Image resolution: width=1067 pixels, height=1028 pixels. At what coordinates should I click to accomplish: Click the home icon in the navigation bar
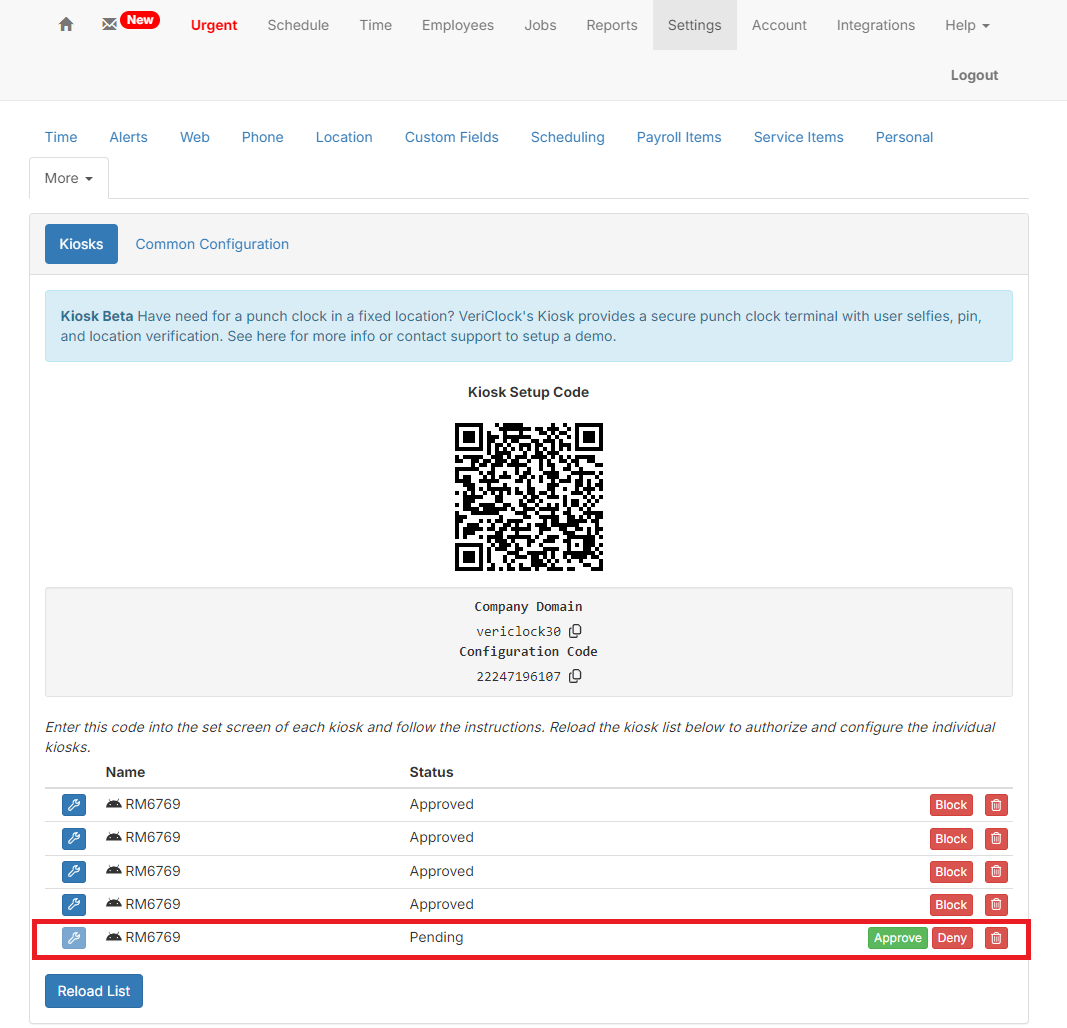65,24
